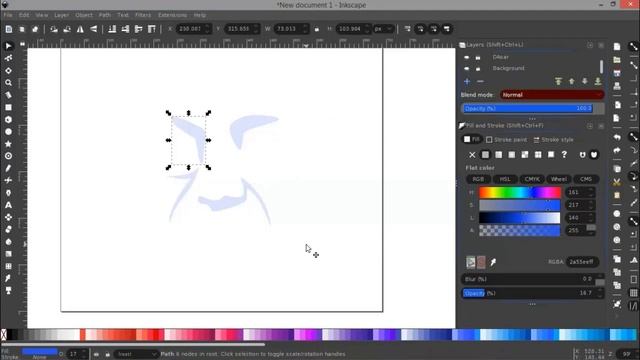Screen dimensions: 640x360
Task: Select the Color picker dropper tool
Action: point(8,278)
